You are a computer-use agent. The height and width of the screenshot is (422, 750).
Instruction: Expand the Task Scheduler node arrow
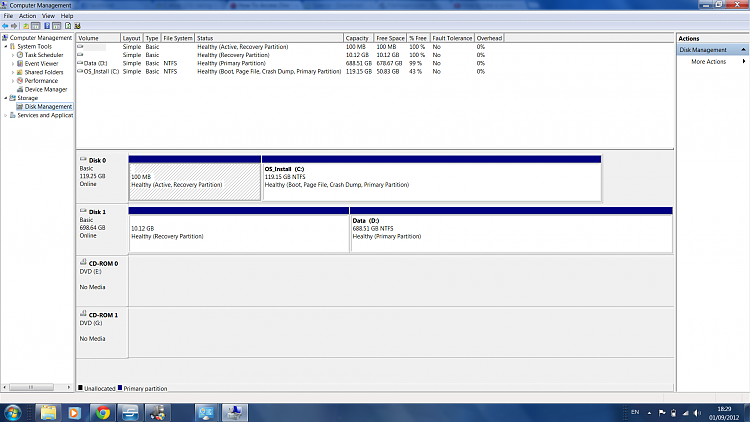click(x=13, y=55)
